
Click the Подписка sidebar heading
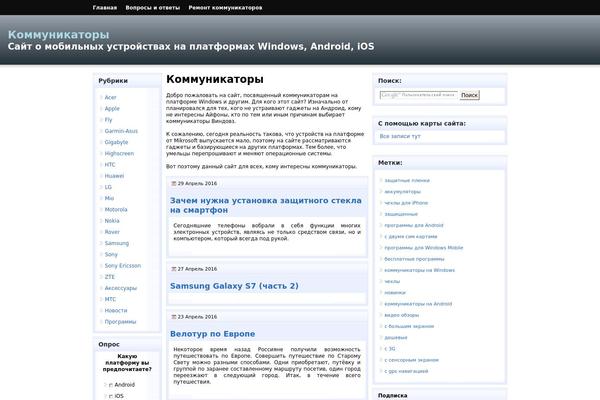point(393,395)
